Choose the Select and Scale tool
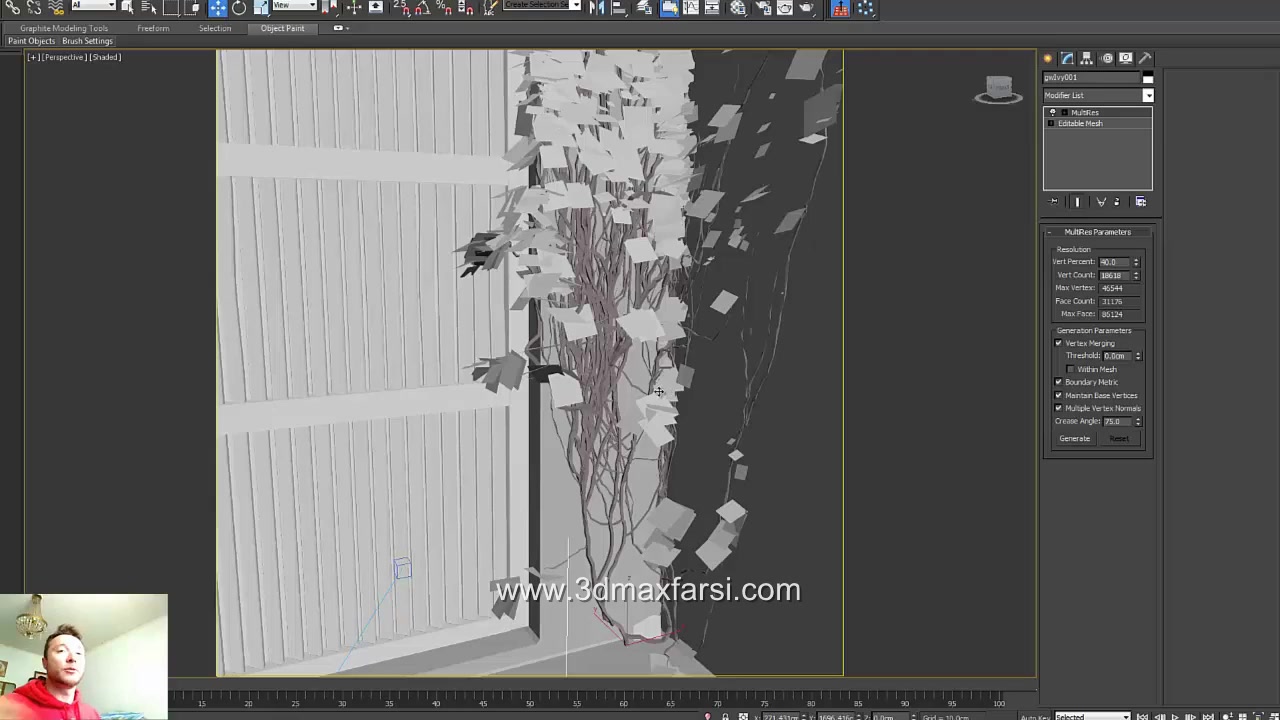Image resolution: width=1280 pixels, height=720 pixels. tap(260, 8)
